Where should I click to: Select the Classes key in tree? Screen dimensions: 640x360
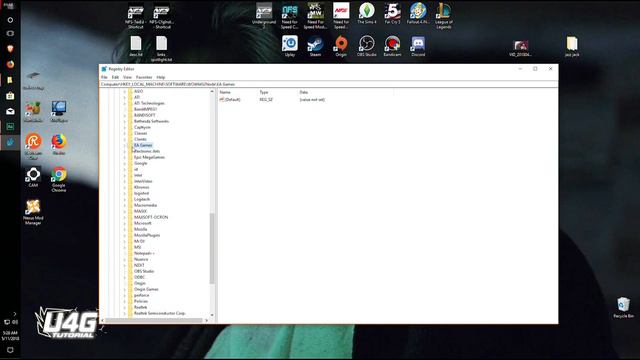point(140,133)
